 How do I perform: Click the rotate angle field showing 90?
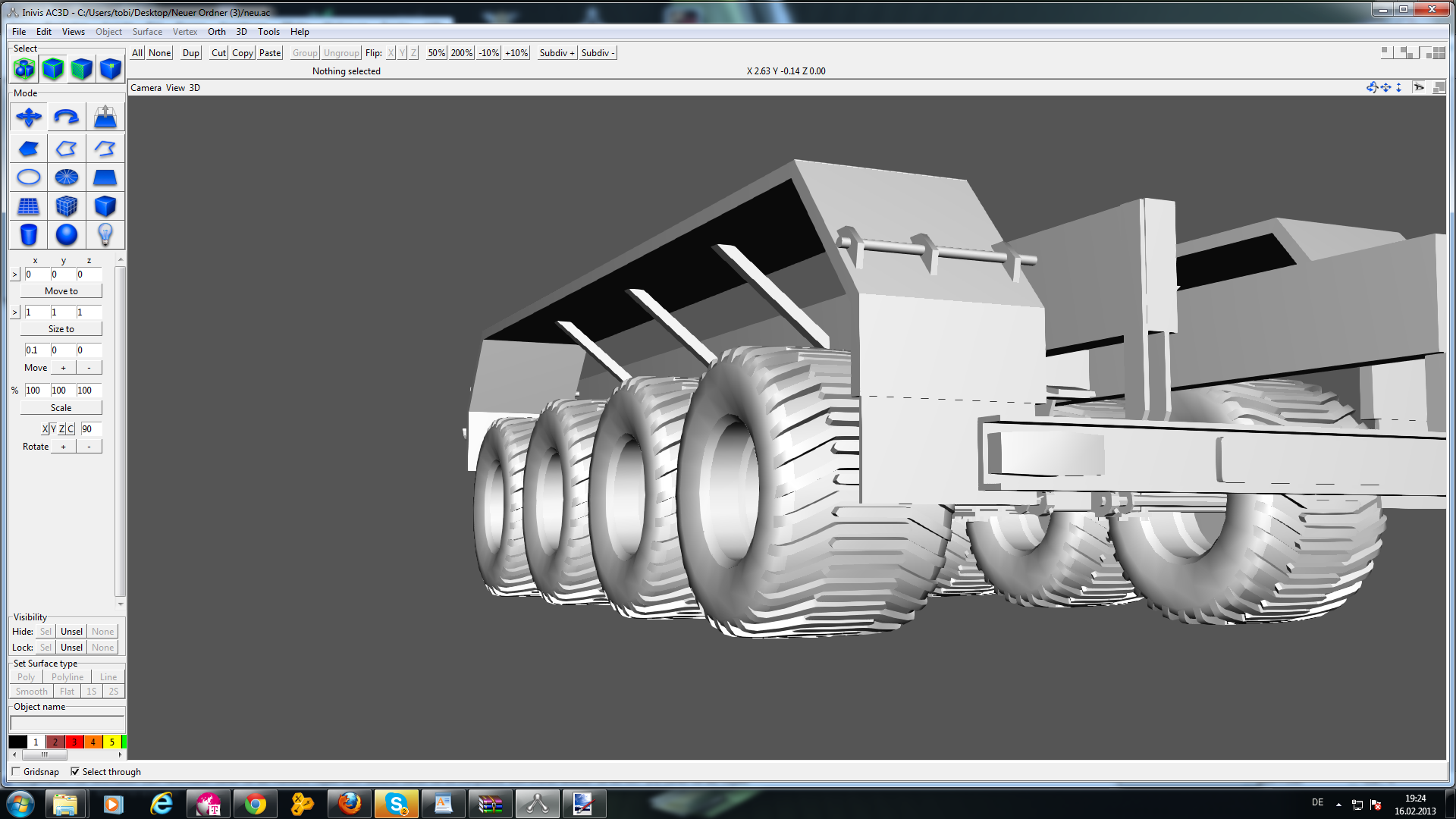[91, 429]
